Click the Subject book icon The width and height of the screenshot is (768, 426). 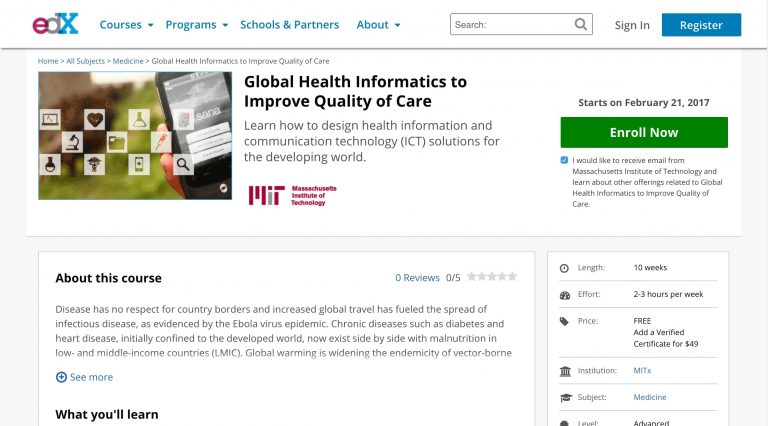564,397
